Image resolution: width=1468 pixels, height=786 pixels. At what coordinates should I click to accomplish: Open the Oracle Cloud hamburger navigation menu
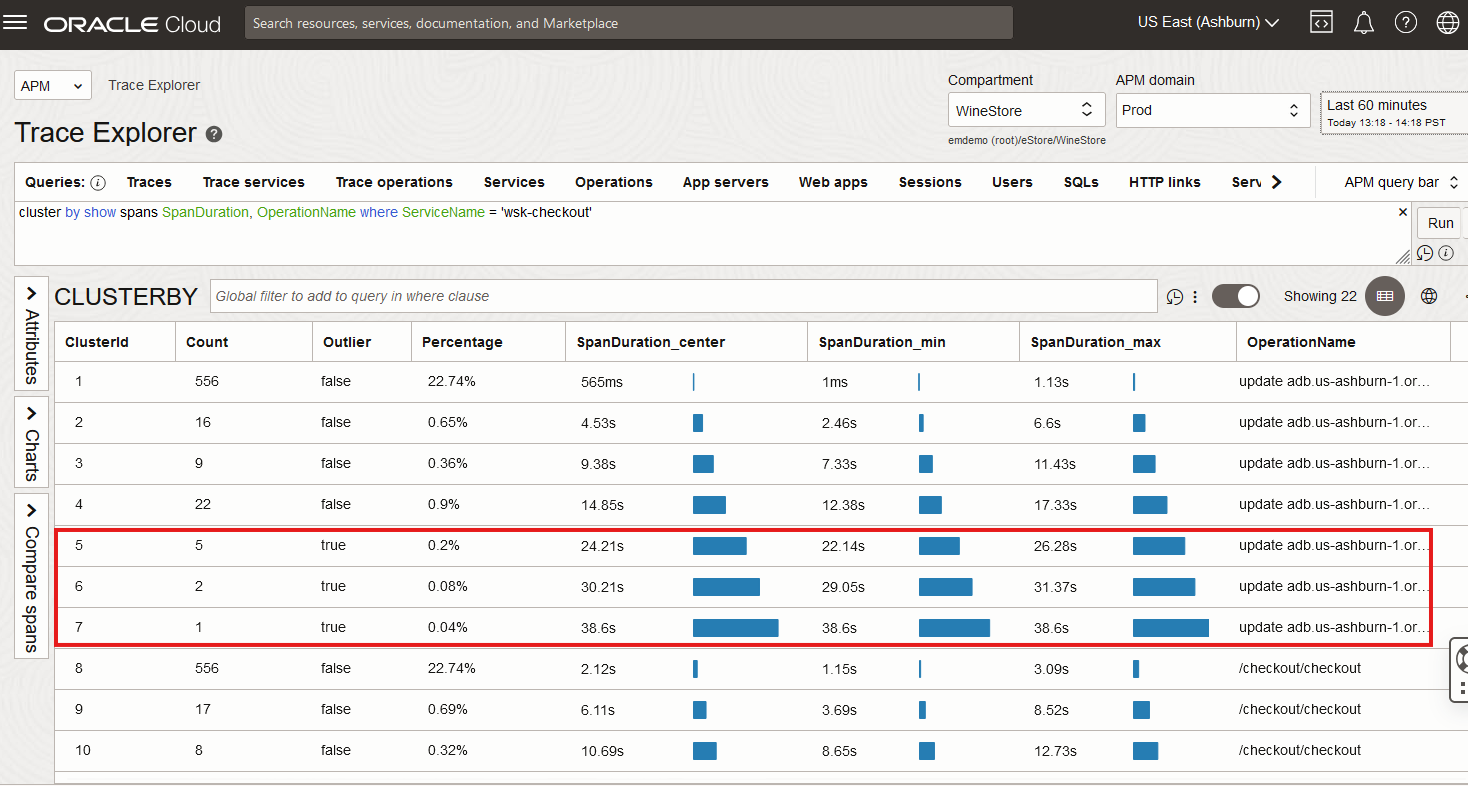pos(16,23)
